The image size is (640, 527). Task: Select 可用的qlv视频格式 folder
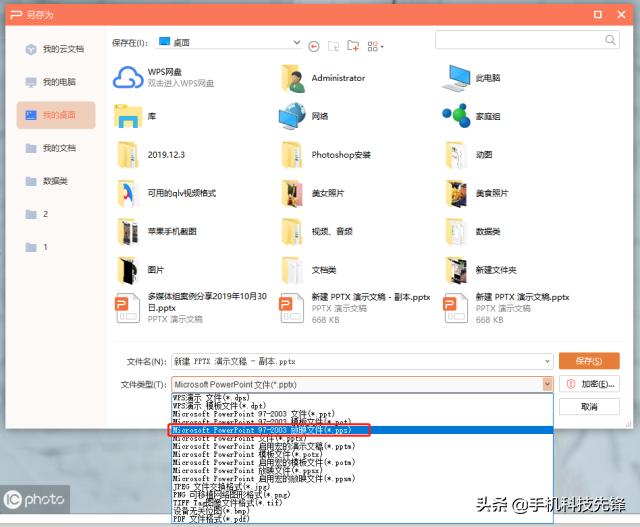(166, 193)
